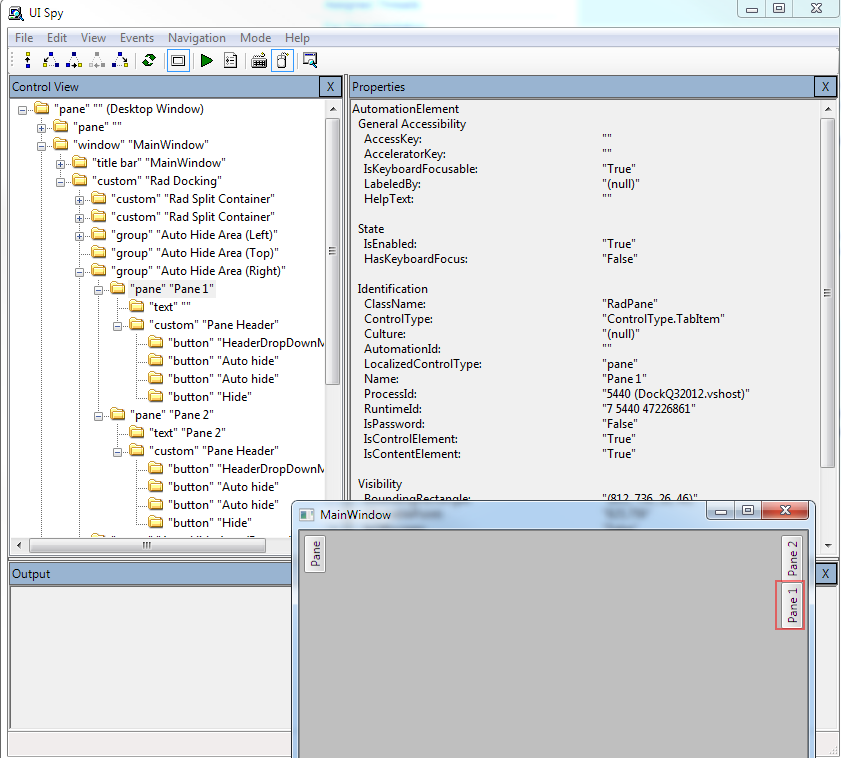Jump to last child toolbar icon
841x758 pixels.
121,61
